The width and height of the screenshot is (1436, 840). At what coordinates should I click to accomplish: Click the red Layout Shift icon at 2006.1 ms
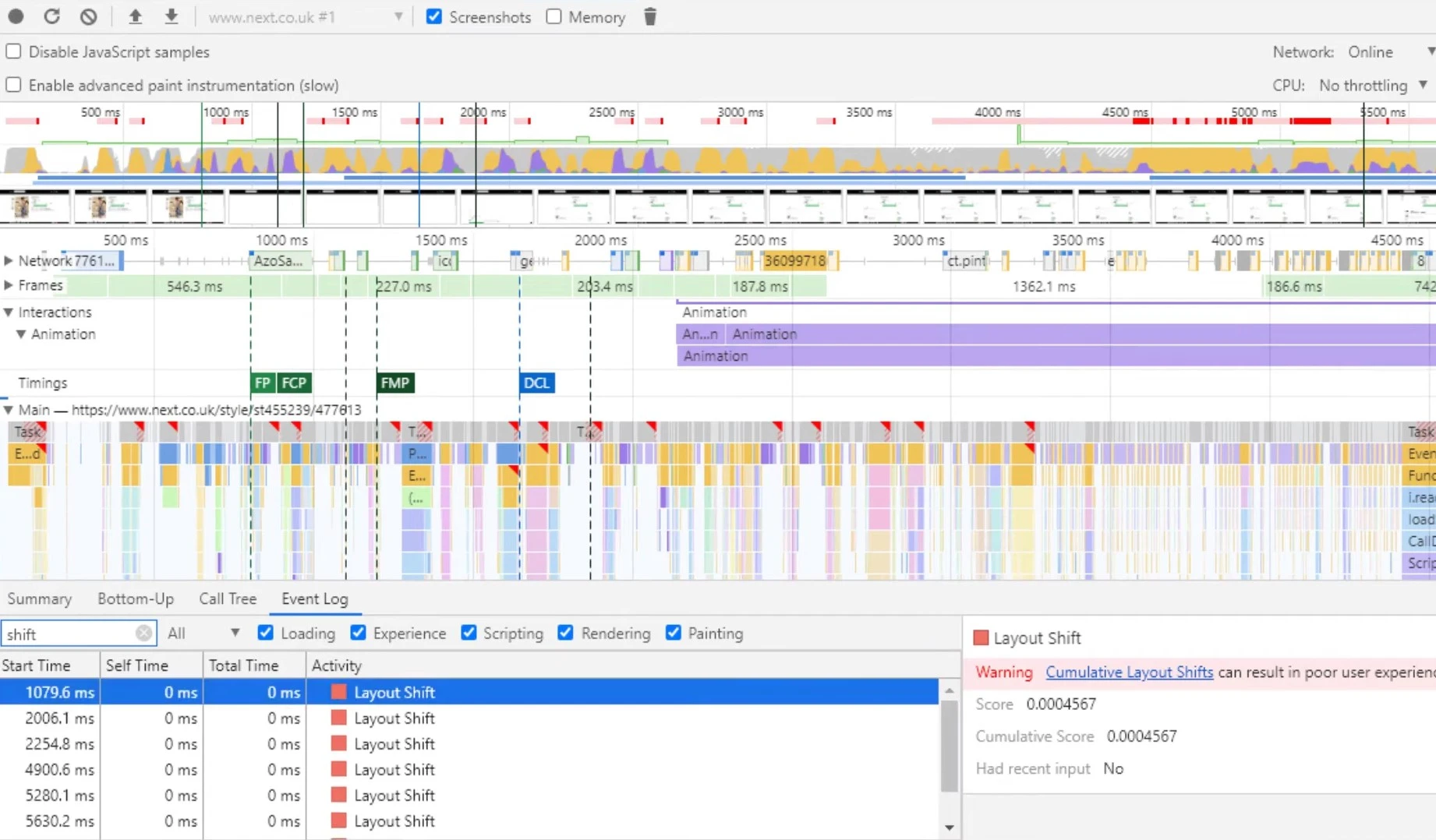[x=338, y=718]
